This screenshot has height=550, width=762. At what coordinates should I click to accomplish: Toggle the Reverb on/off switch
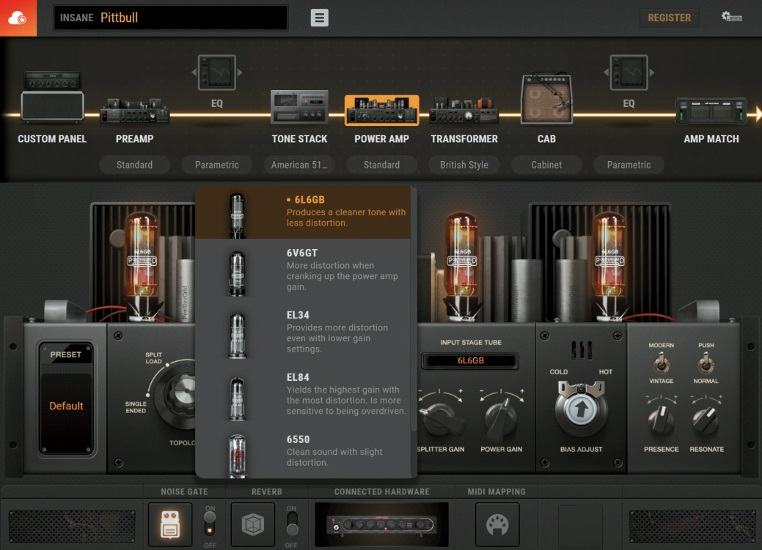292,523
